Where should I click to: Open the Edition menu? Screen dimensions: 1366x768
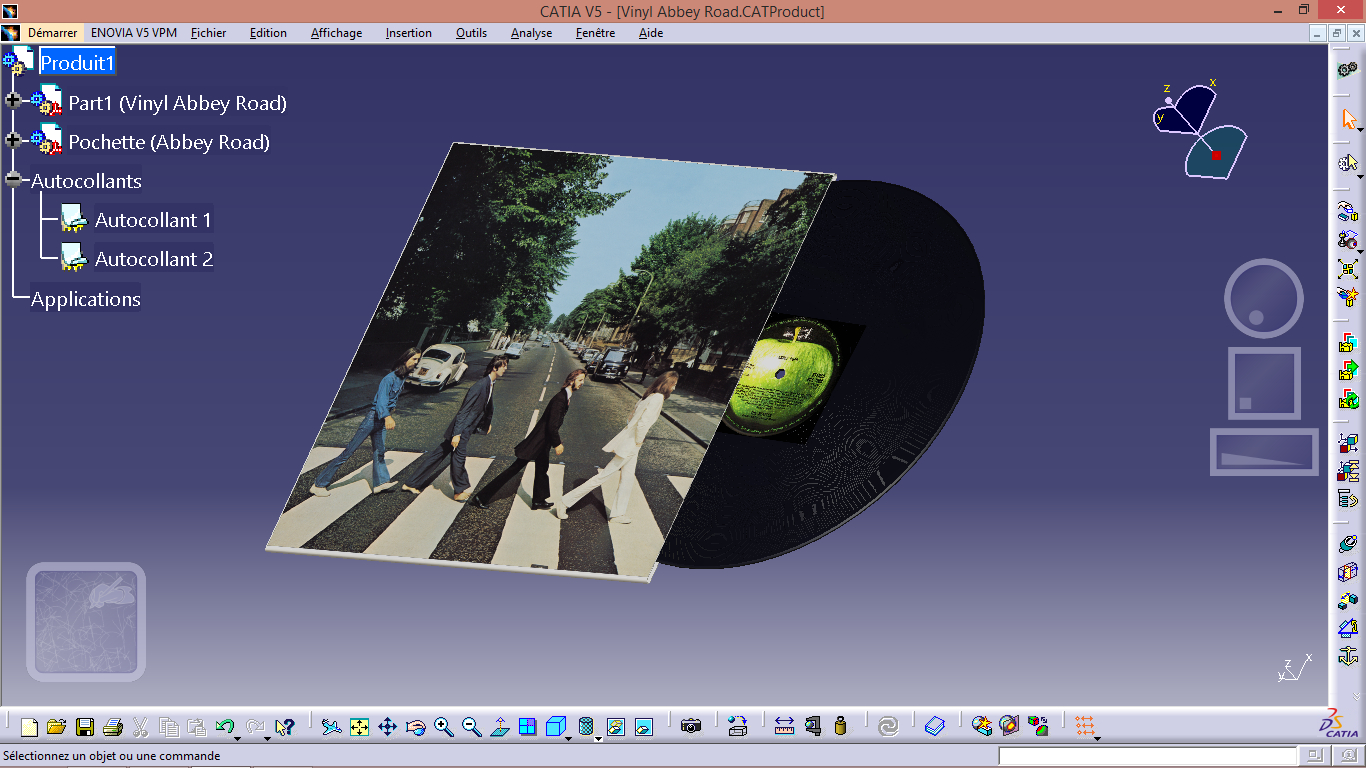point(268,33)
